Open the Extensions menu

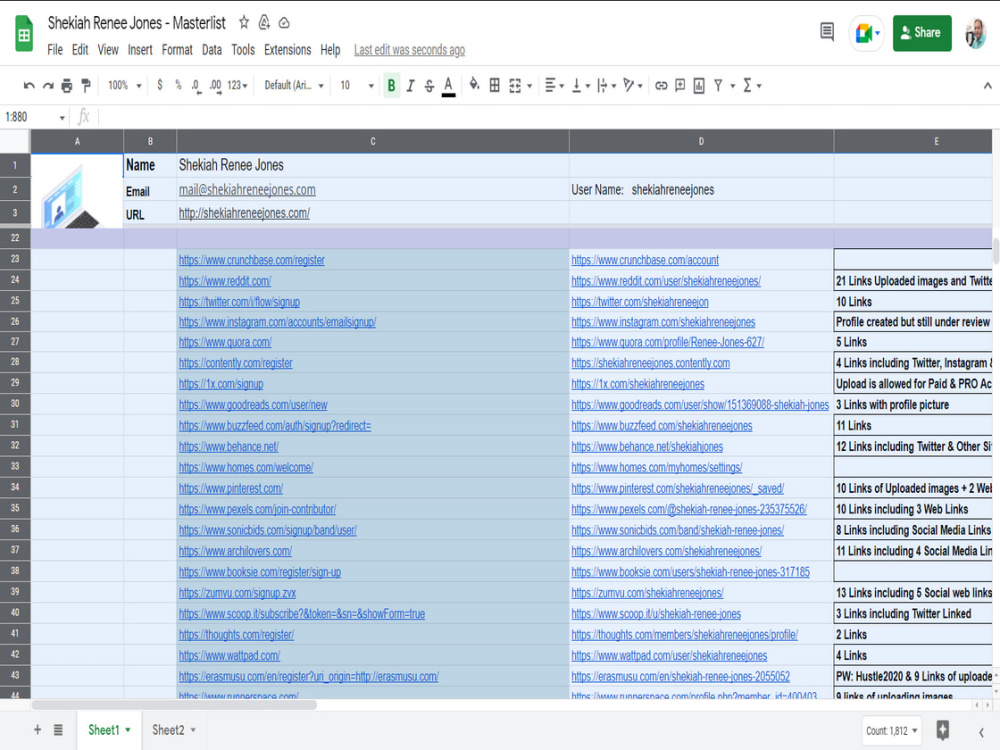288,50
